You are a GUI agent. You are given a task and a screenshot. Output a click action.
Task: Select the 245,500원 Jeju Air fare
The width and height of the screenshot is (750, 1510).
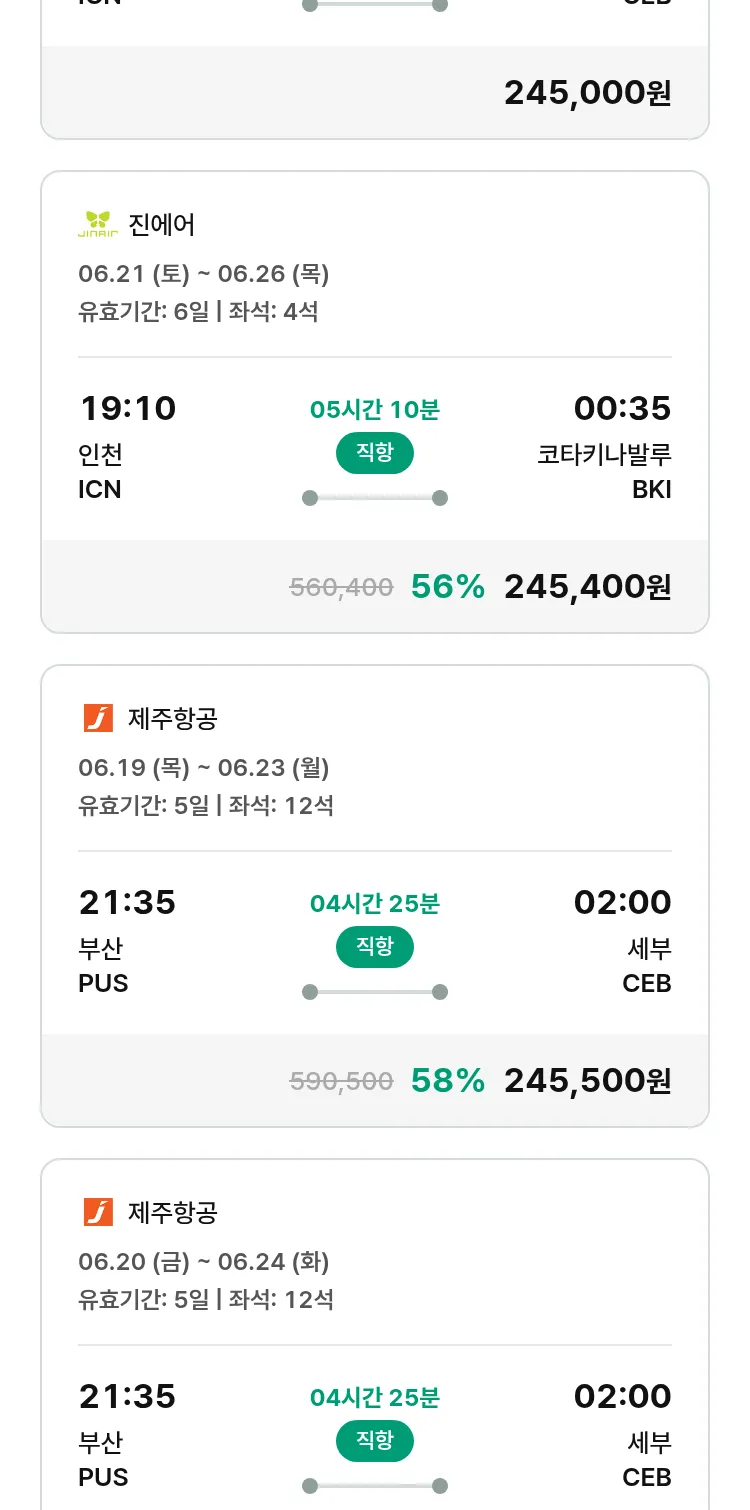[x=587, y=1081]
